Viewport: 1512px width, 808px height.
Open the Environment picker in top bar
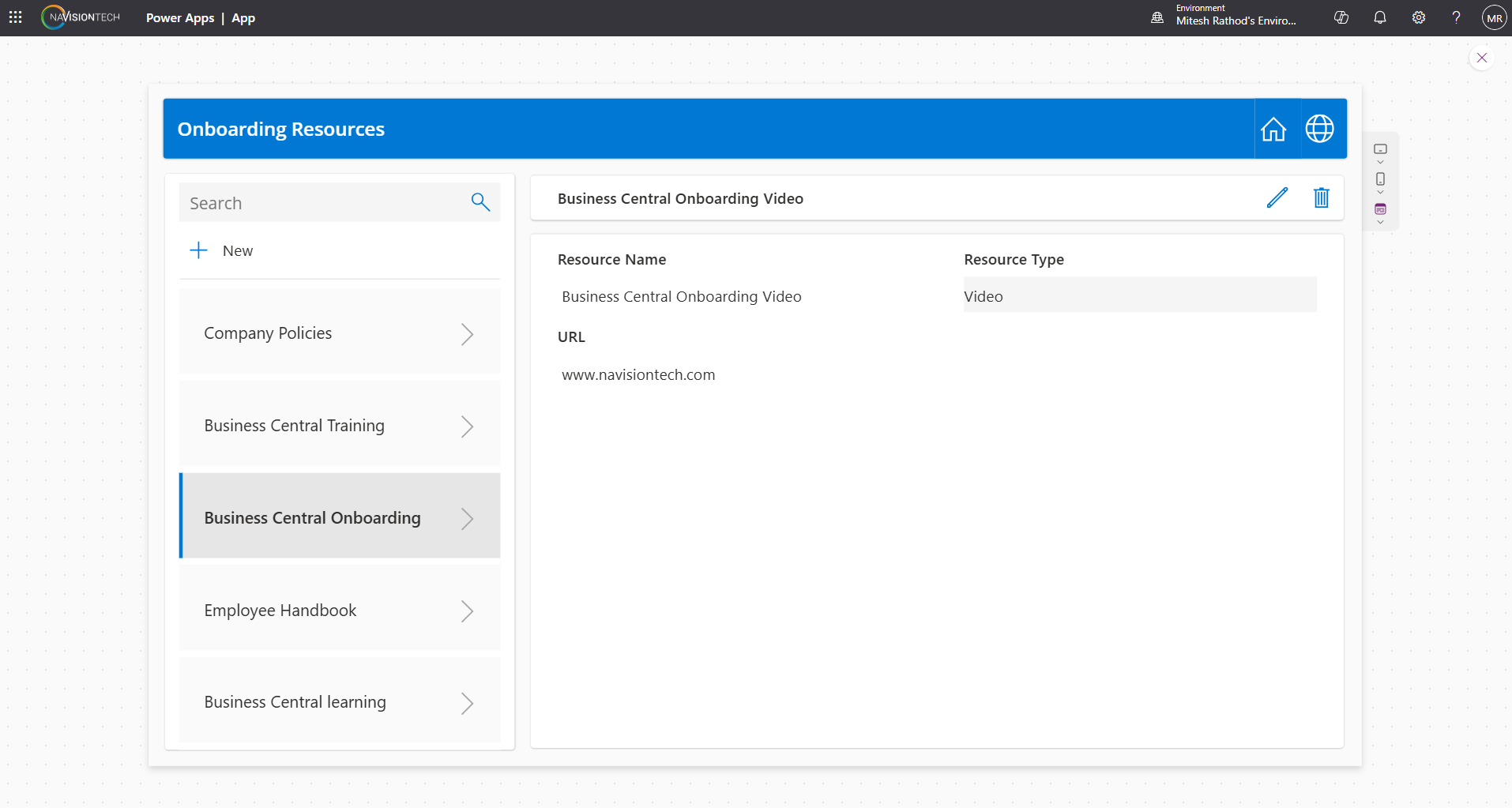1224,17
